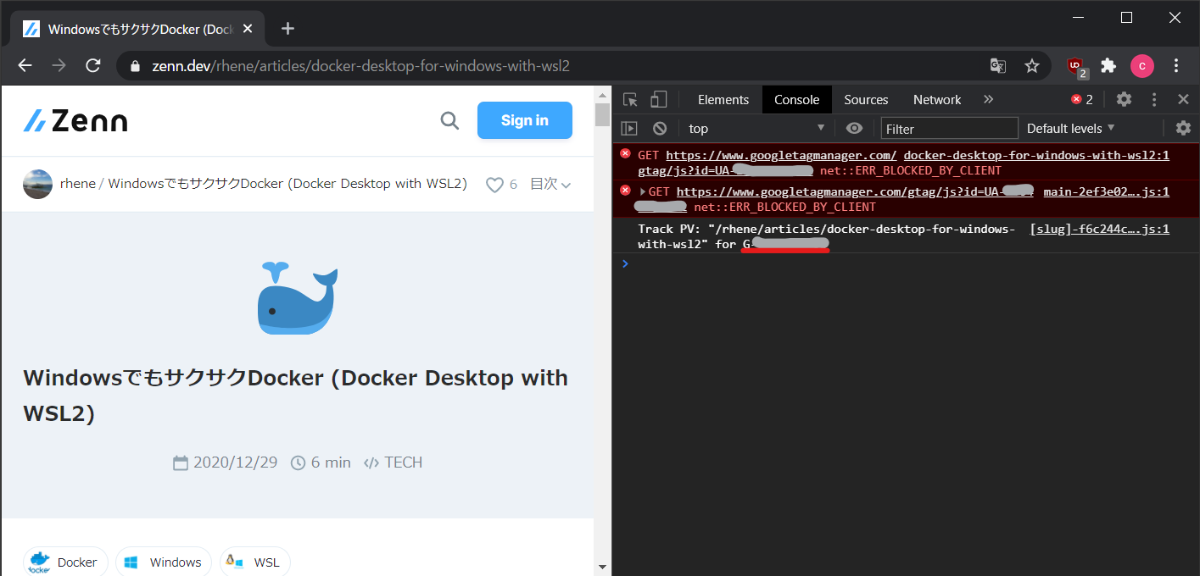Viewport: 1200px width, 576px height.
Task: Open profile avatar C
Action: click(x=1142, y=66)
